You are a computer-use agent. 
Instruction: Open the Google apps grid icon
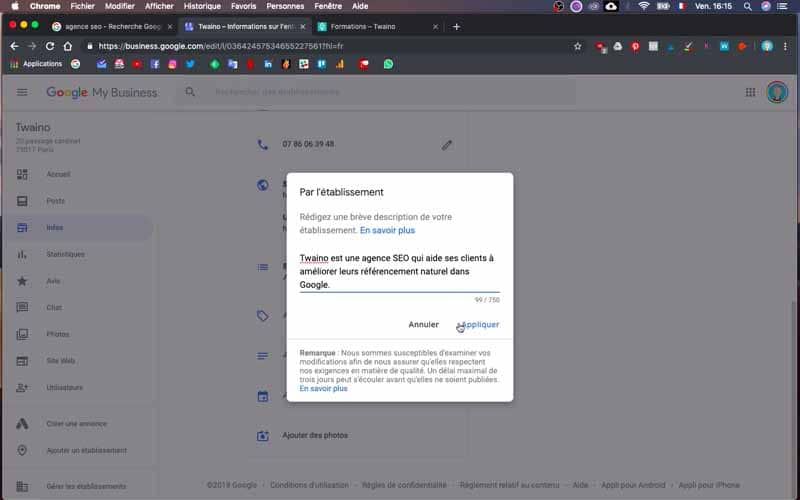(750, 92)
